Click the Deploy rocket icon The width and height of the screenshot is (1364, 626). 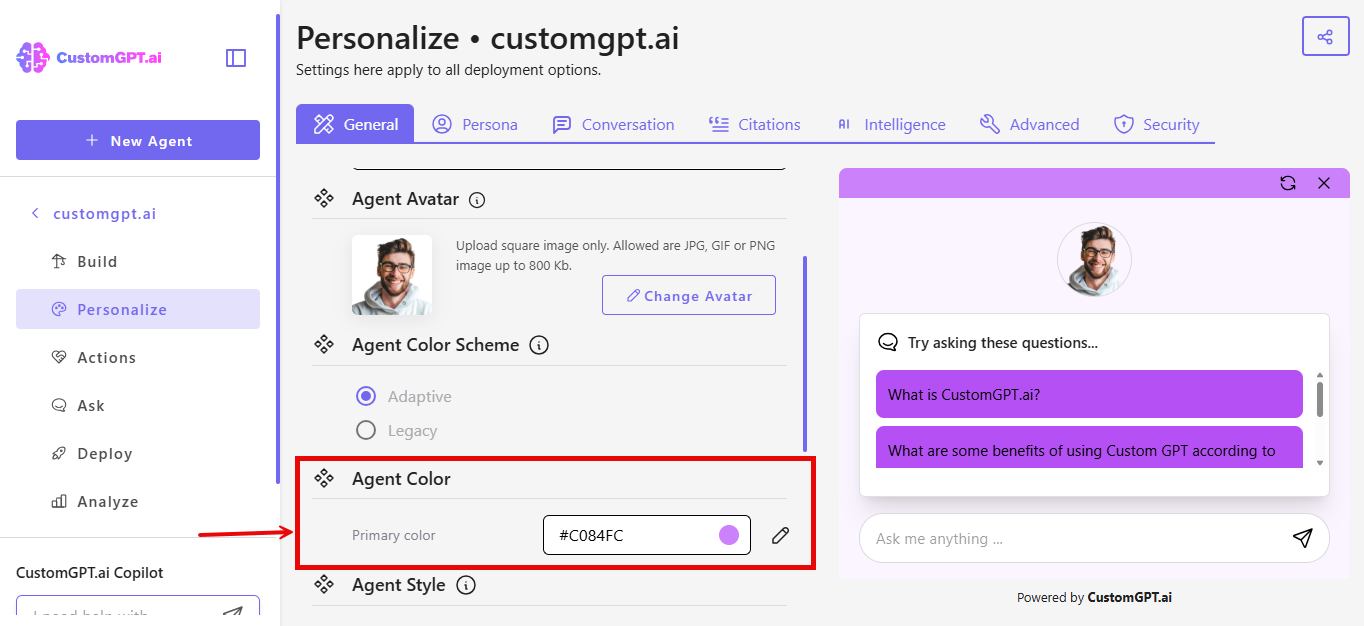[x=59, y=454]
